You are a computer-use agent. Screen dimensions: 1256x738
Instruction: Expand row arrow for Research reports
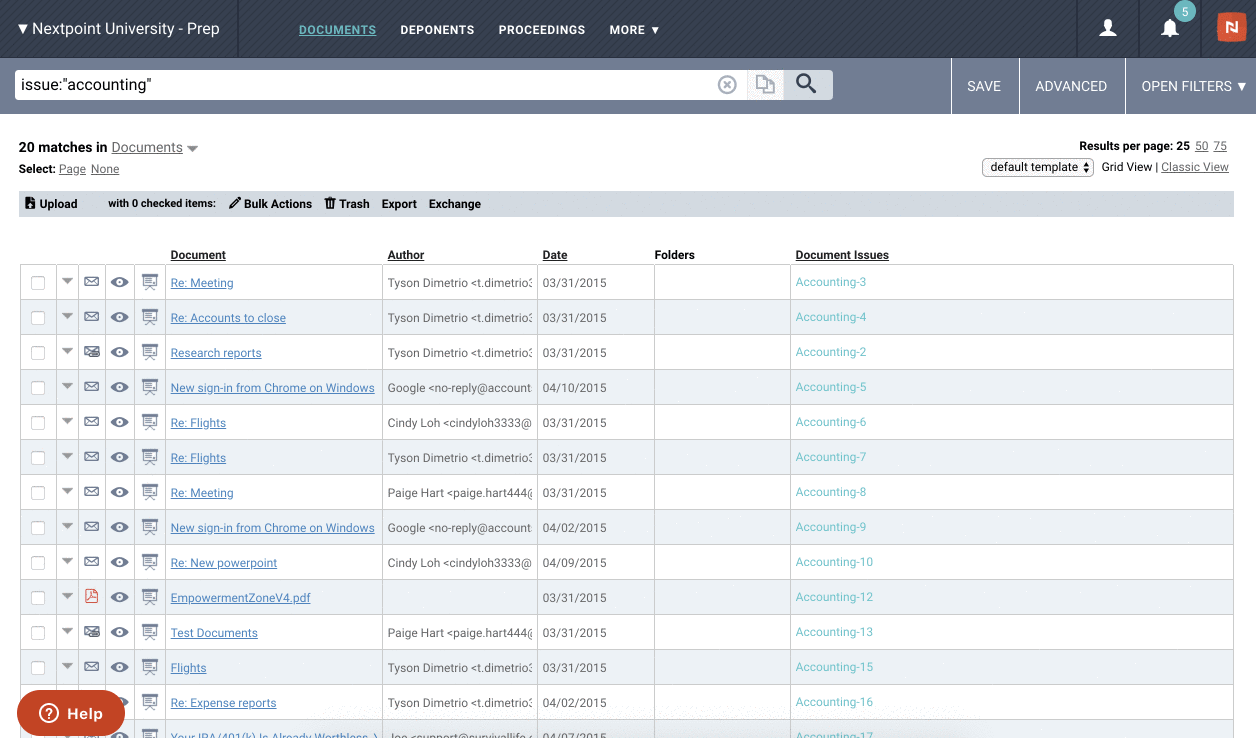[67, 351]
